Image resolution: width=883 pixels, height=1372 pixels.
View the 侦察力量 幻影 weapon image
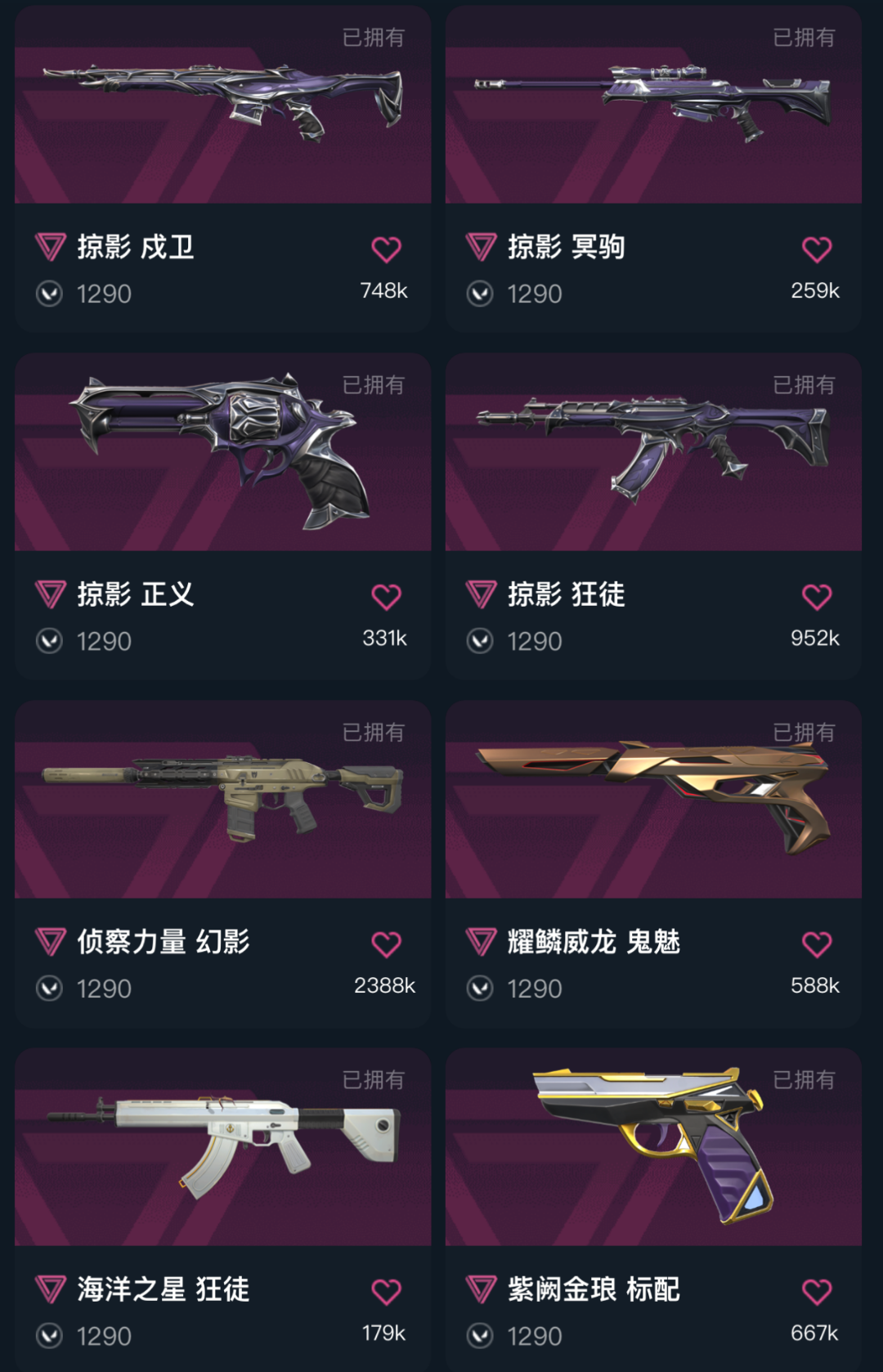tap(223, 800)
